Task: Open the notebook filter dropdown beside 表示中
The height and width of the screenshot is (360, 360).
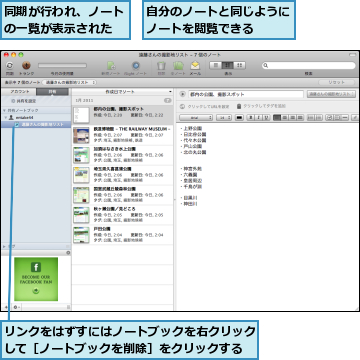Action: point(69,82)
